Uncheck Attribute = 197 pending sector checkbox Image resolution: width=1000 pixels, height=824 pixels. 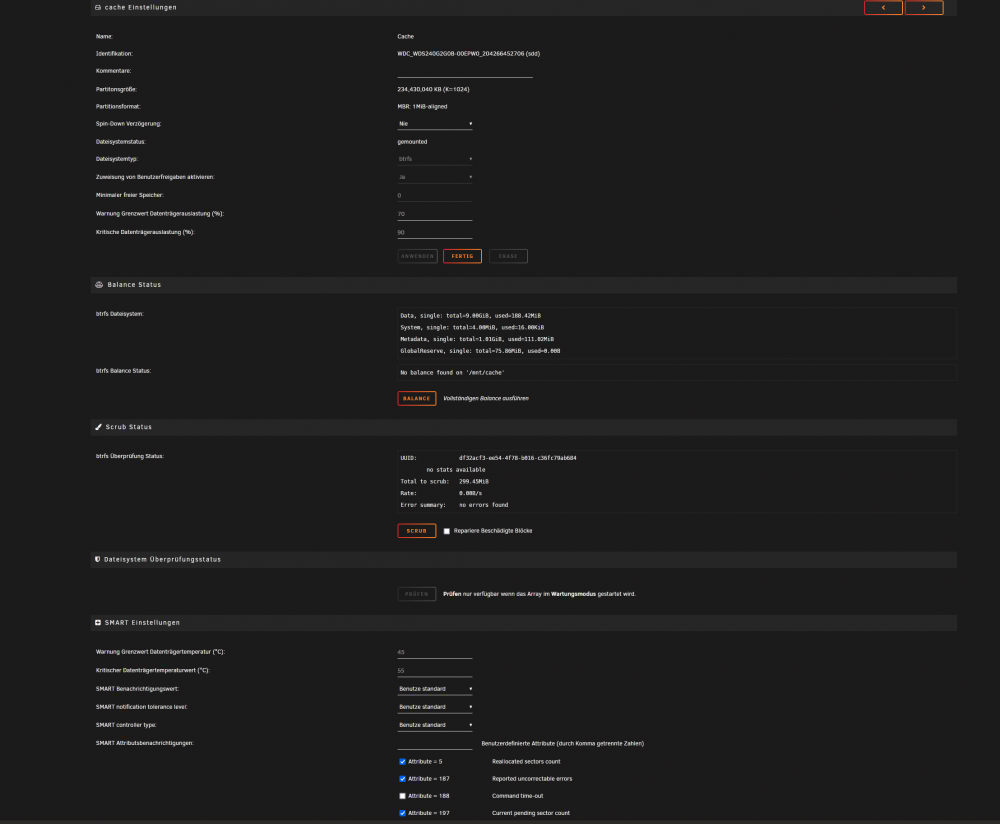(402, 813)
